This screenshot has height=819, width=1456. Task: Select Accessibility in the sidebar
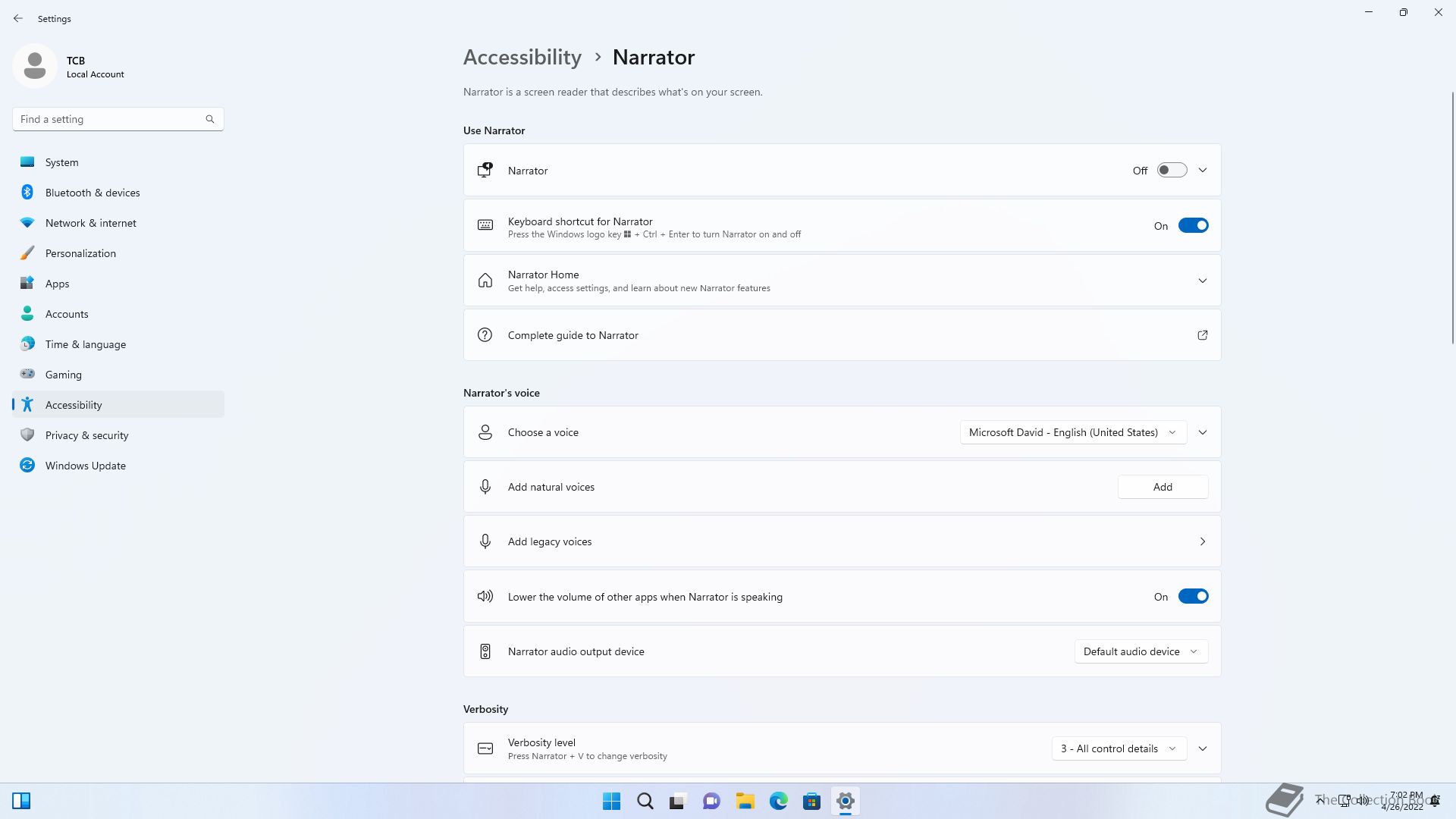point(118,404)
